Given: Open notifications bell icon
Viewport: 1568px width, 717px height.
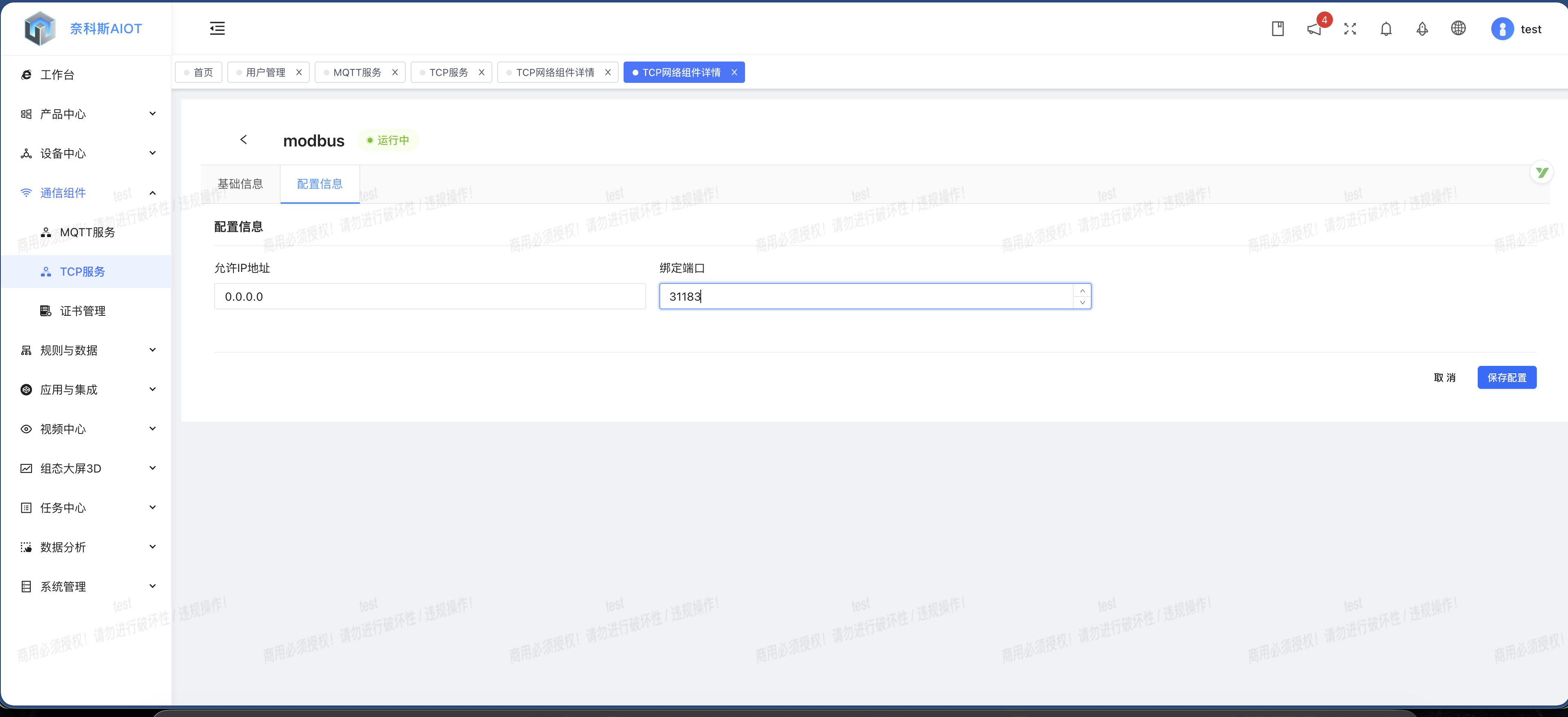Looking at the screenshot, I should click(1386, 29).
